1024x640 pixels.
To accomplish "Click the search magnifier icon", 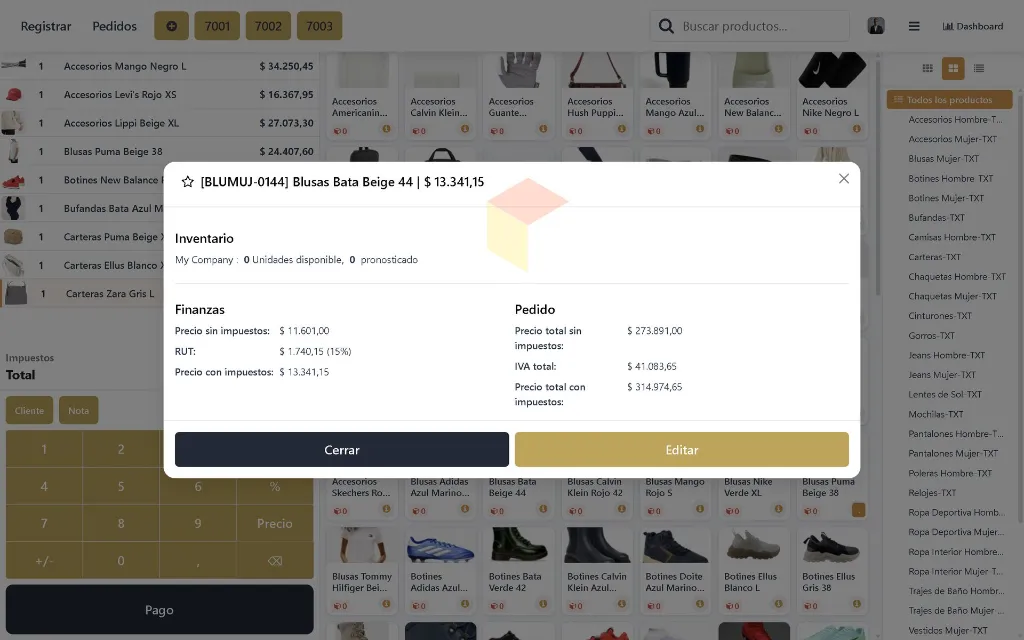I will pos(665,26).
